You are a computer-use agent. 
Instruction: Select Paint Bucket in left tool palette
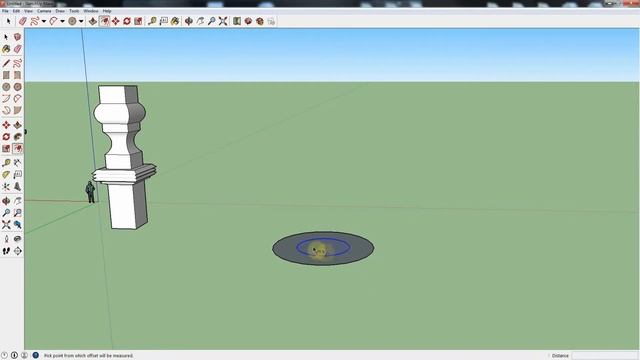coord(6,49)
